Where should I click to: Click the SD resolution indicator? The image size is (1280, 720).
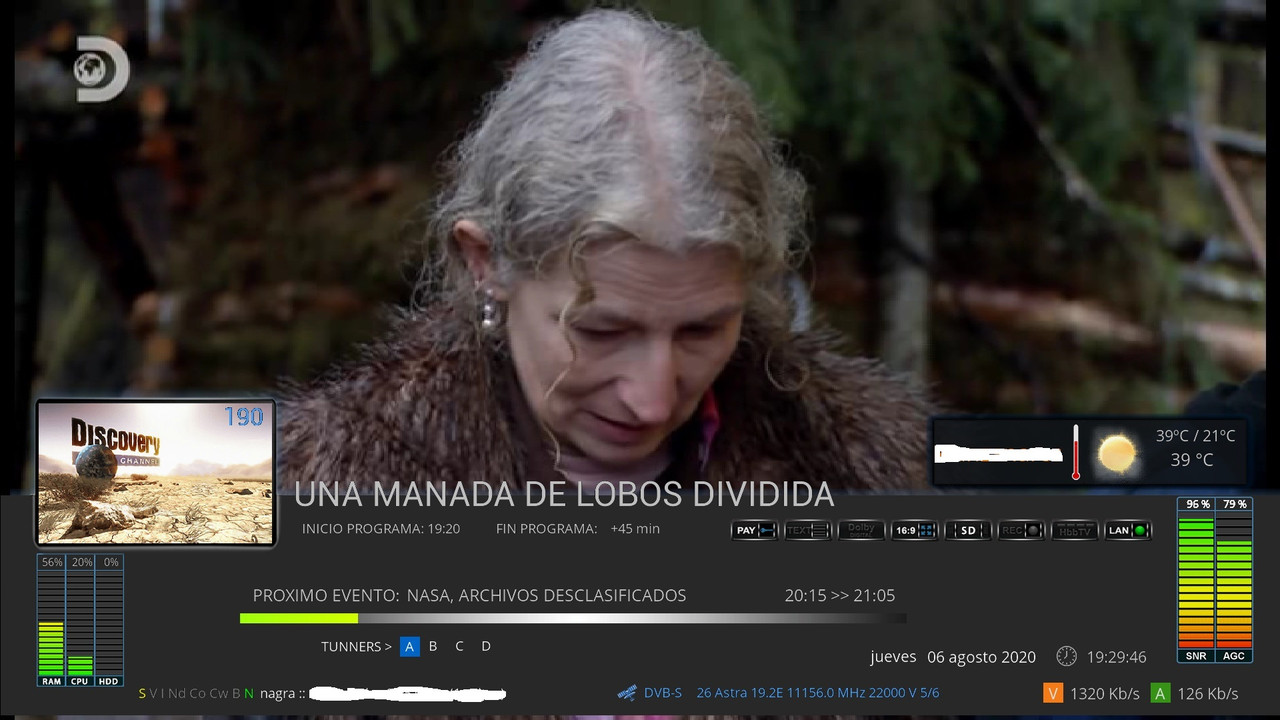pos(968,530)
